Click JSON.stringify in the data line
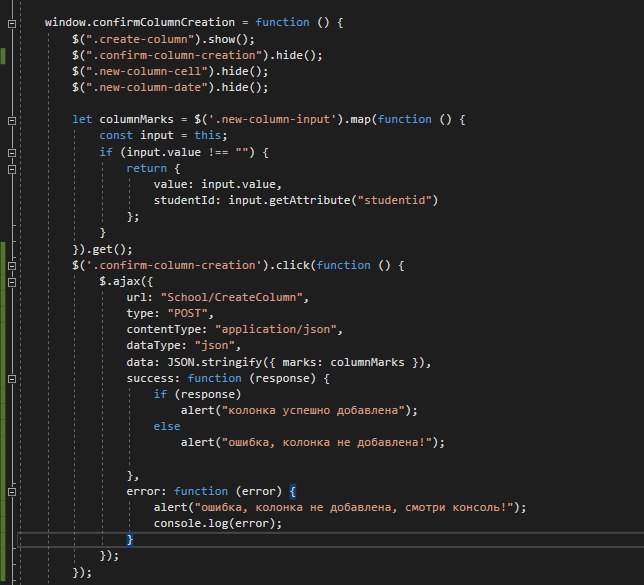Viewport: 644px width, 585px height. pyautogui.click(x=214, y=362)
